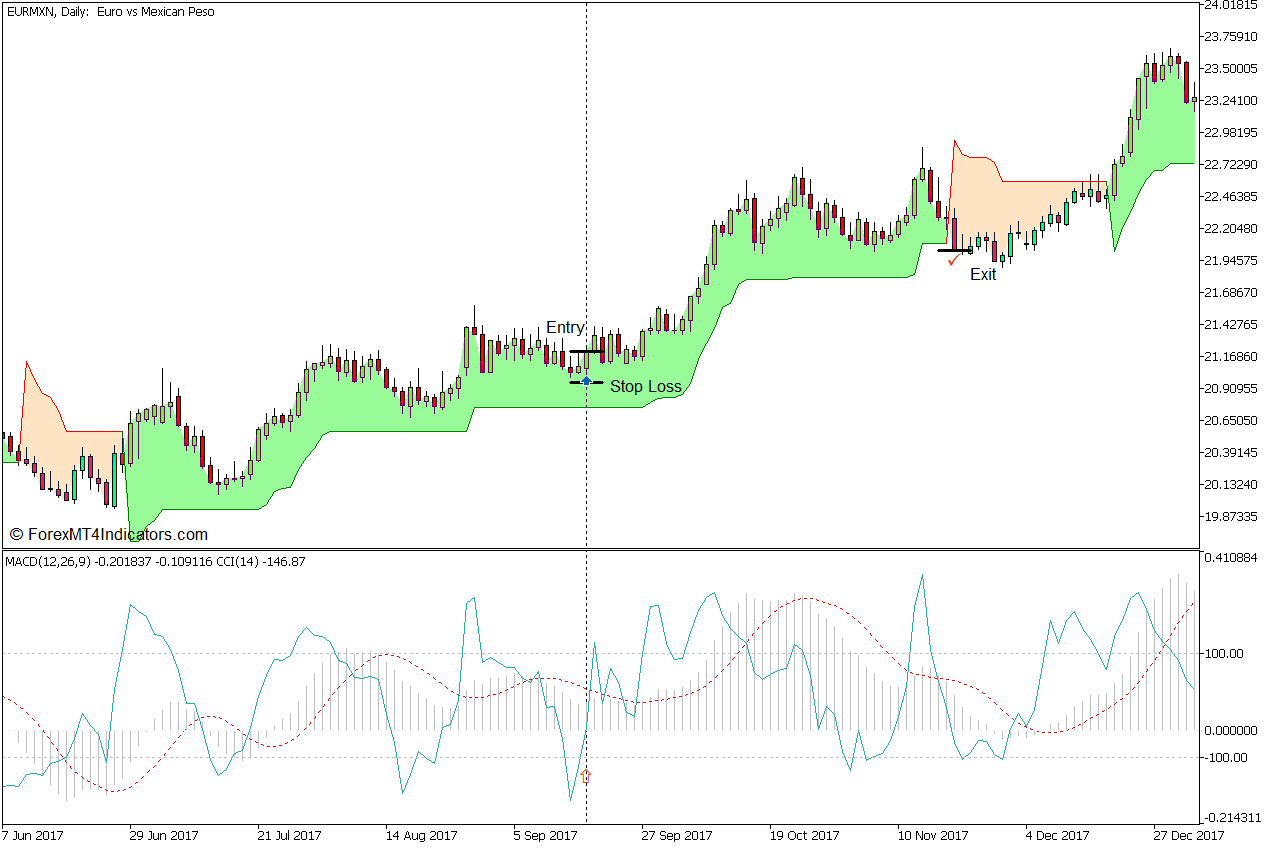Click the red checkmark near Exit
The height and width of the screenshot is (848, 1276).
click(953, 261)
